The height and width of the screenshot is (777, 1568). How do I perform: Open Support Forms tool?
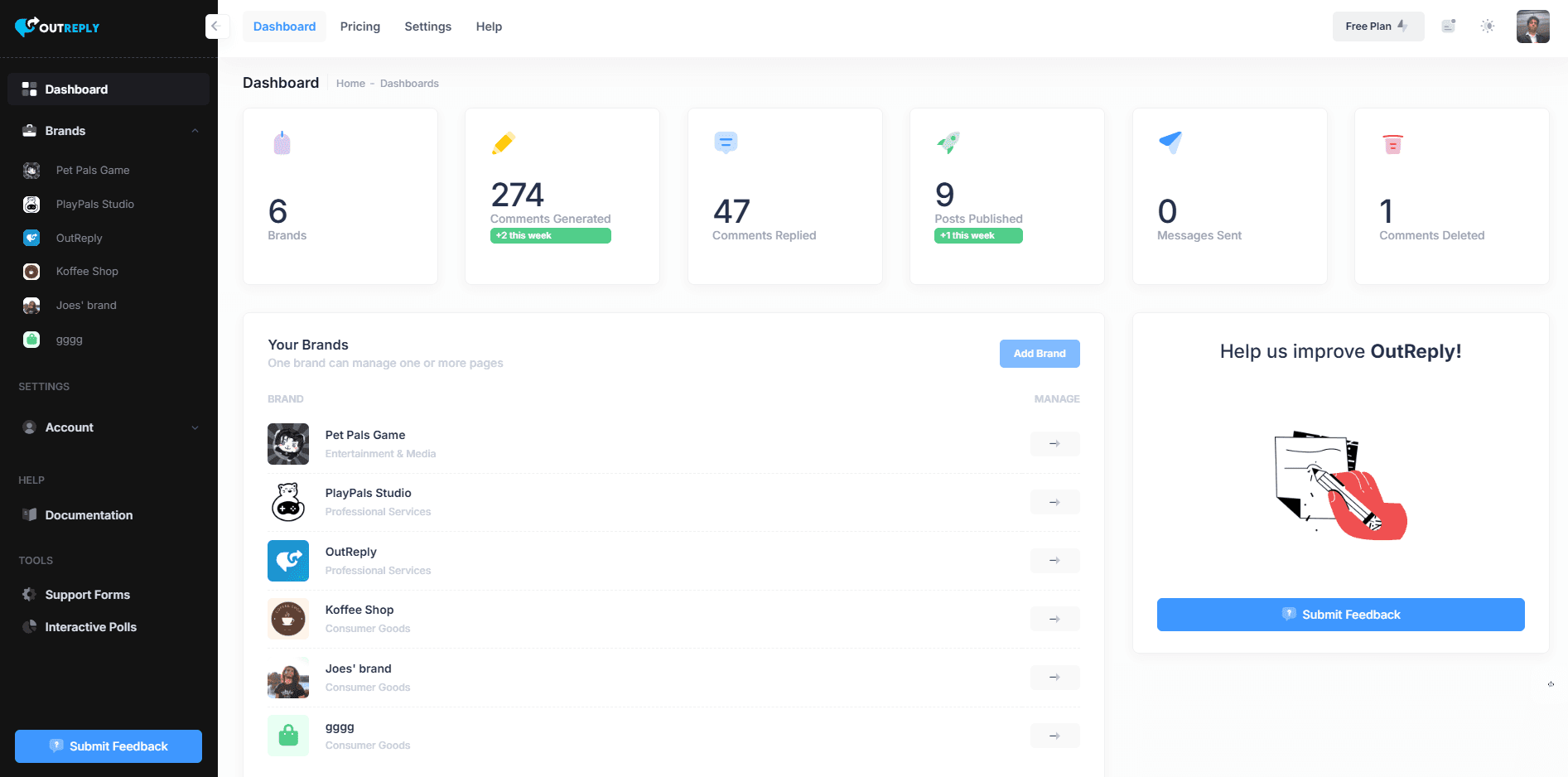click(x=88, y=595)
